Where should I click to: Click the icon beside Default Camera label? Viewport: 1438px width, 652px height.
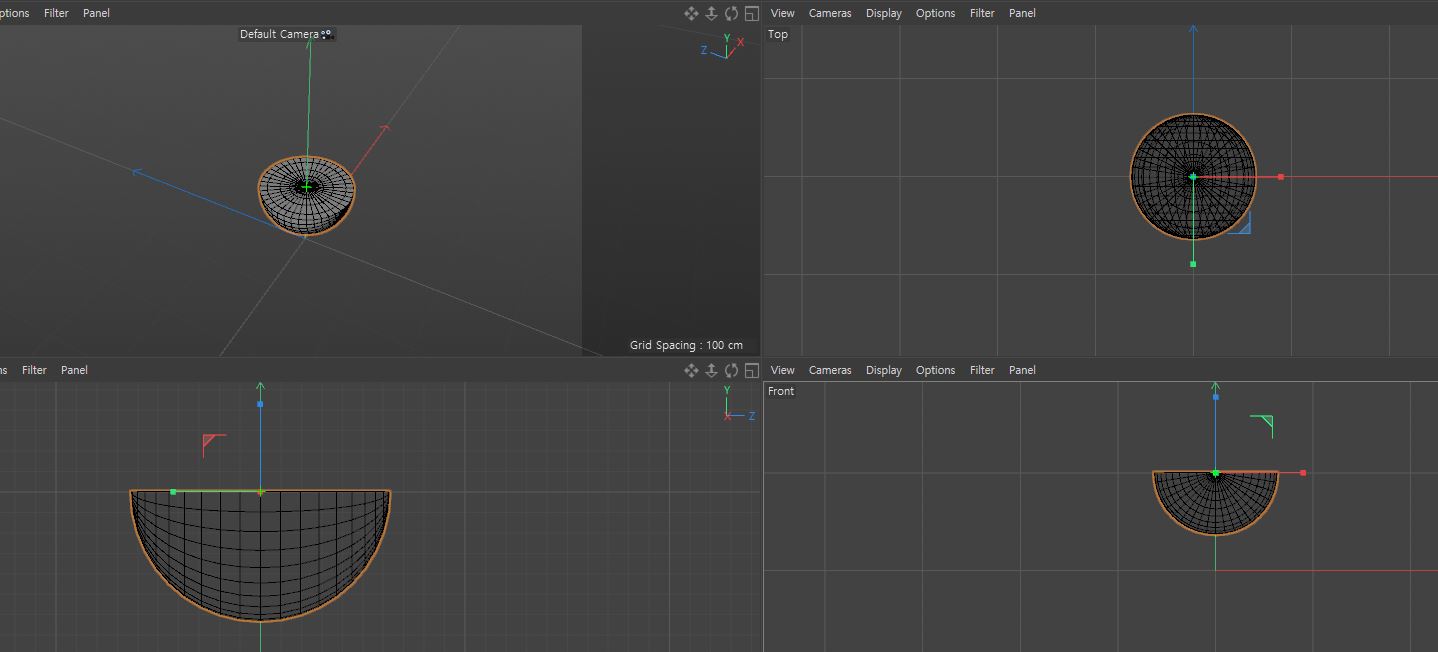[x=326, y=34]
